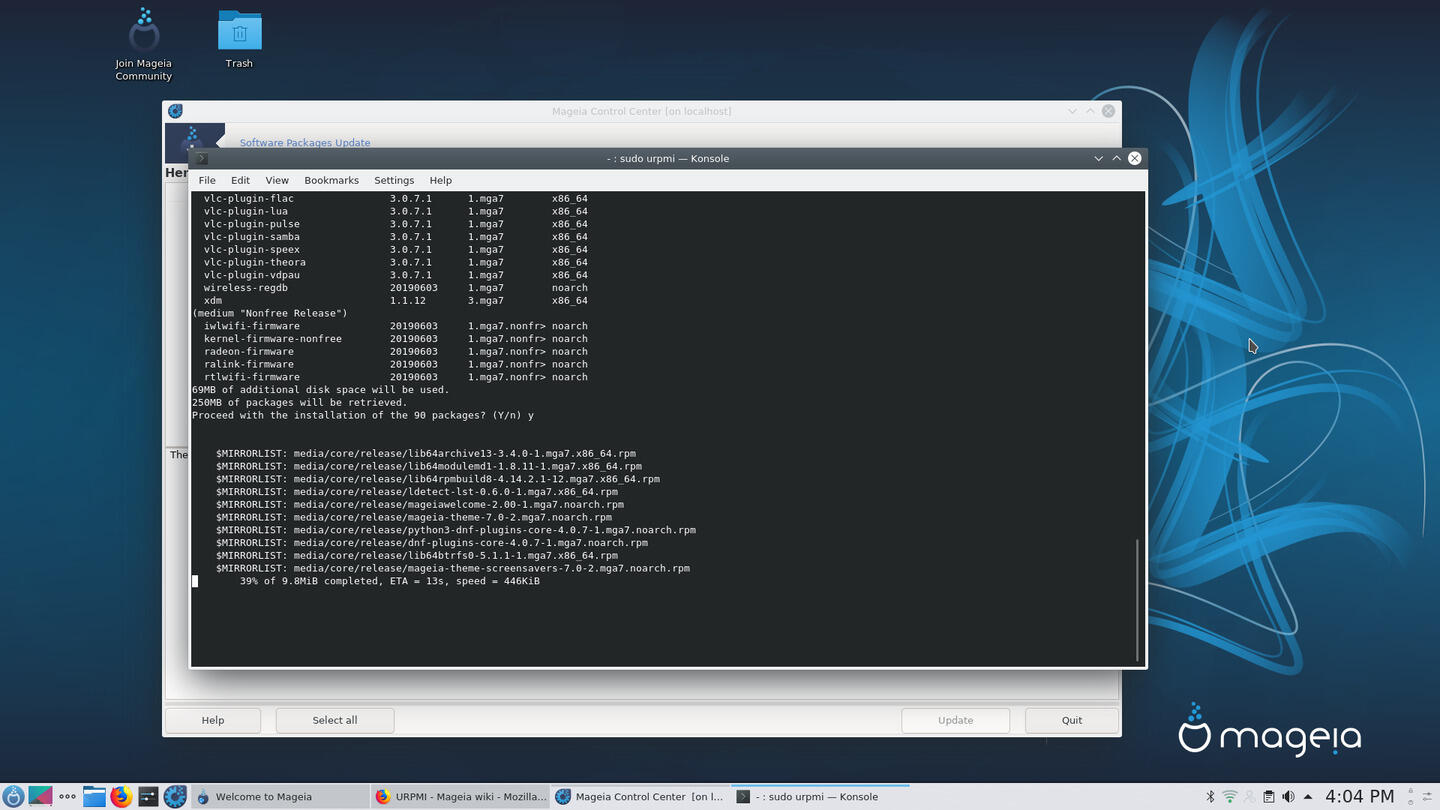Click the 'radeon-firmware' package row
Image resolution: width=1440 pixels, height=810 pixels.
click(x=396, y=352)
